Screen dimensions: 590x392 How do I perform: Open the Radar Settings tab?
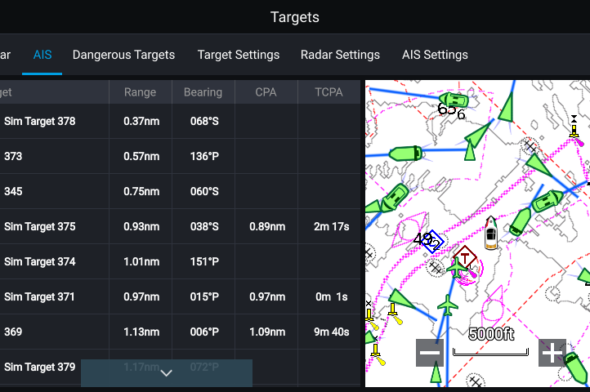pyautogui.click(x=340, y=55)
